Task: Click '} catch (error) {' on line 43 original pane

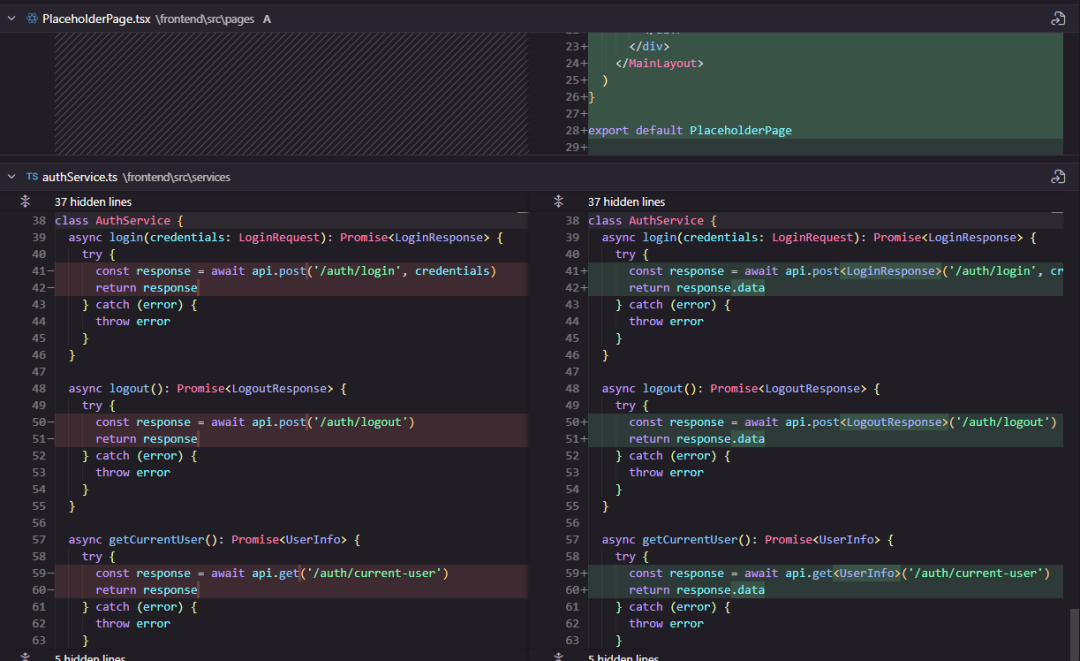Action: click(x=140, y=304)
